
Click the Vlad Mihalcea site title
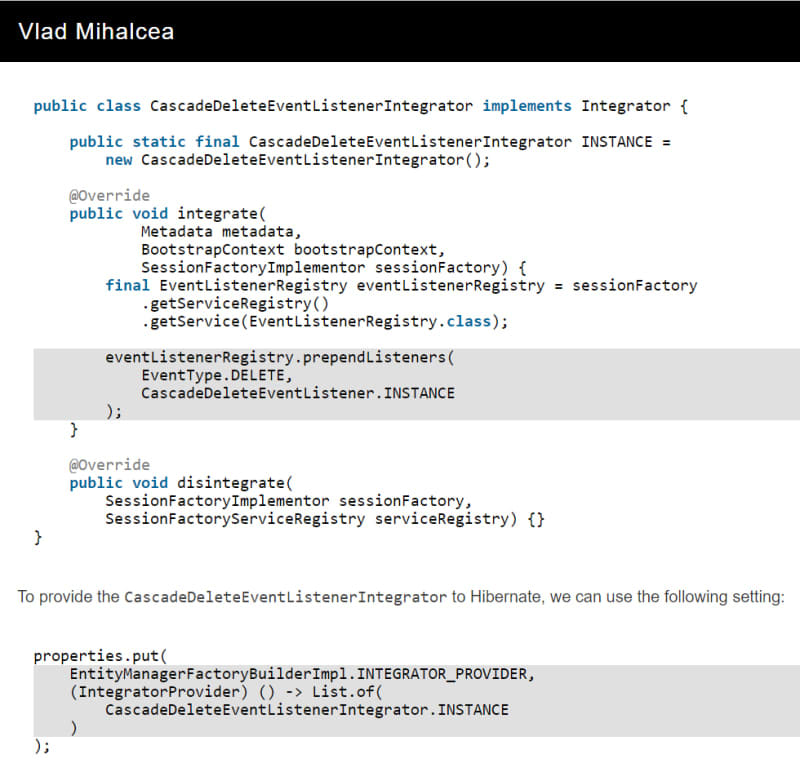(96, 32)
